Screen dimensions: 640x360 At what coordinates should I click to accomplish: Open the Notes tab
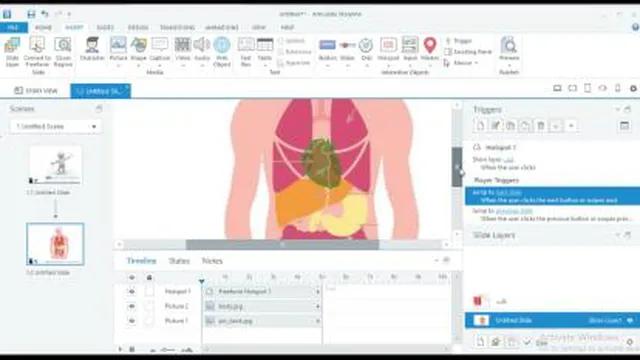(x=212, y=261)
